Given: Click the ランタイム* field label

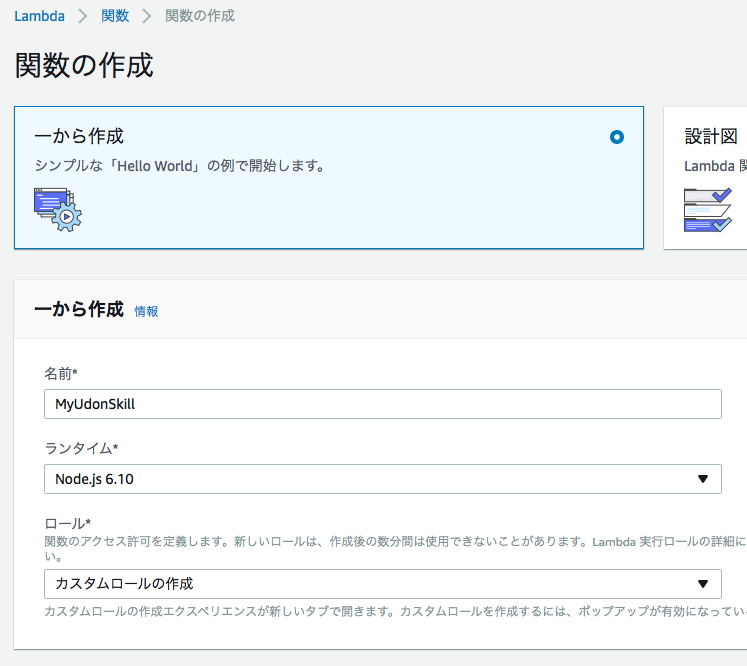Looking at the screenshot, I should point(81,448).
